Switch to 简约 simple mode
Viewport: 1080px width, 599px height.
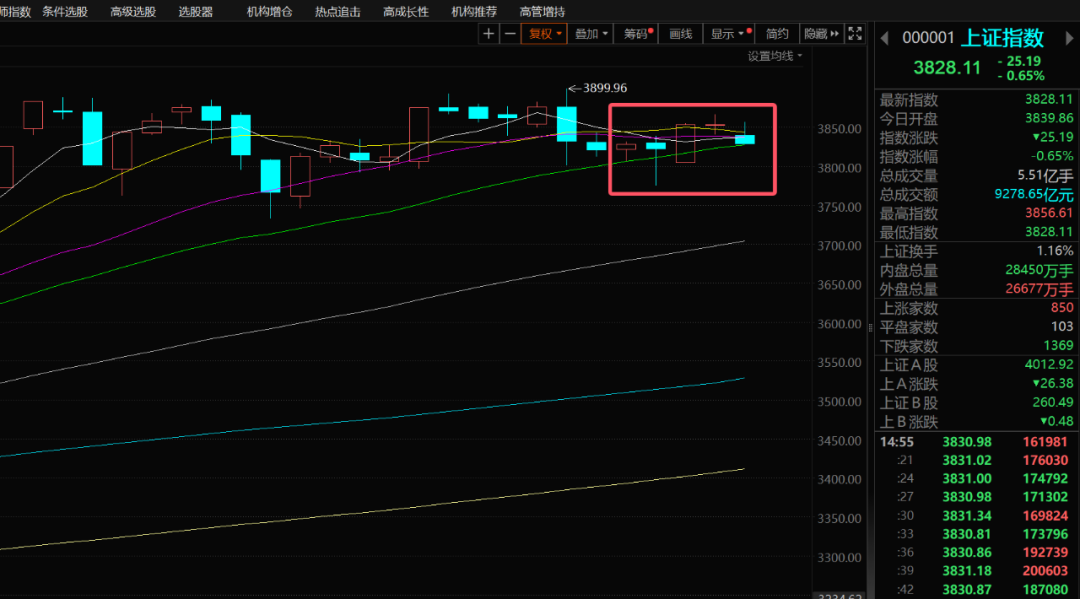pyautogui.click(x=777, y=34)
